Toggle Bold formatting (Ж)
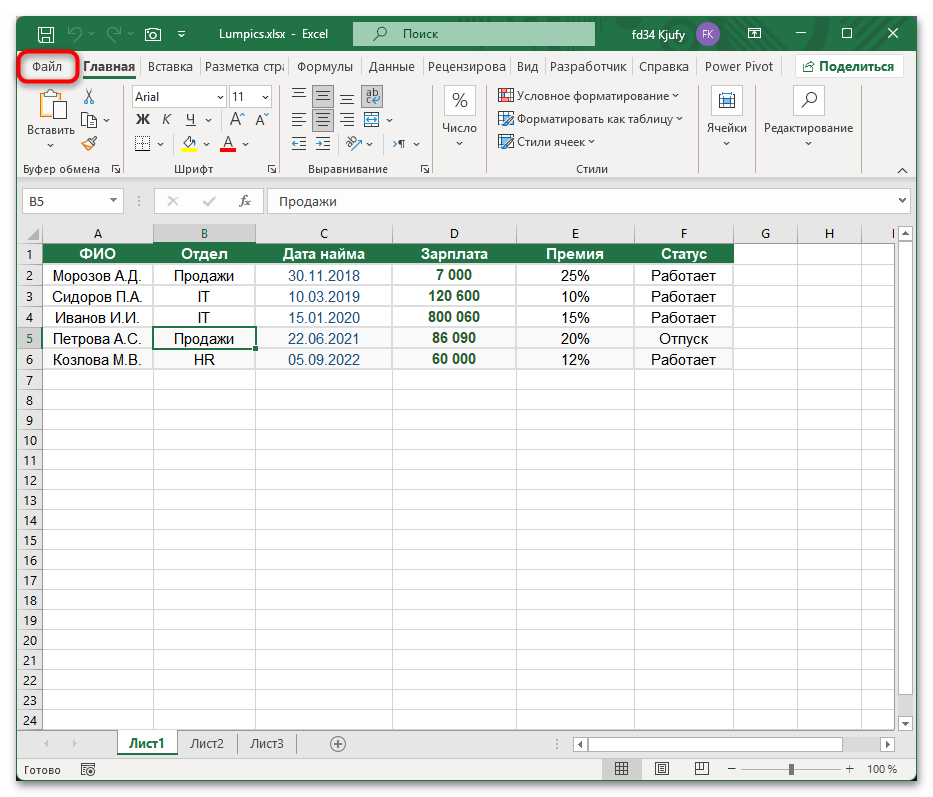The image size is (933, 797). 142,120
